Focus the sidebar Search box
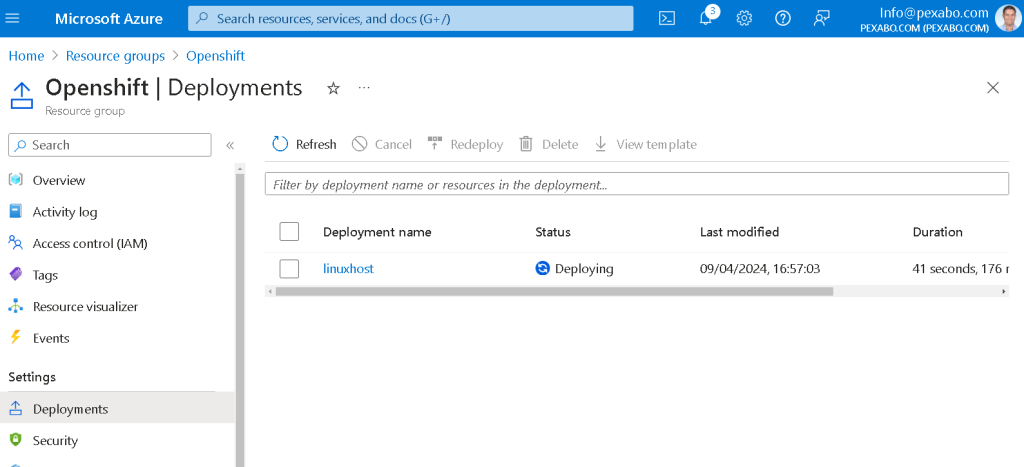Viewport: 1024px width, 467px height. click(x=110, y=145)
